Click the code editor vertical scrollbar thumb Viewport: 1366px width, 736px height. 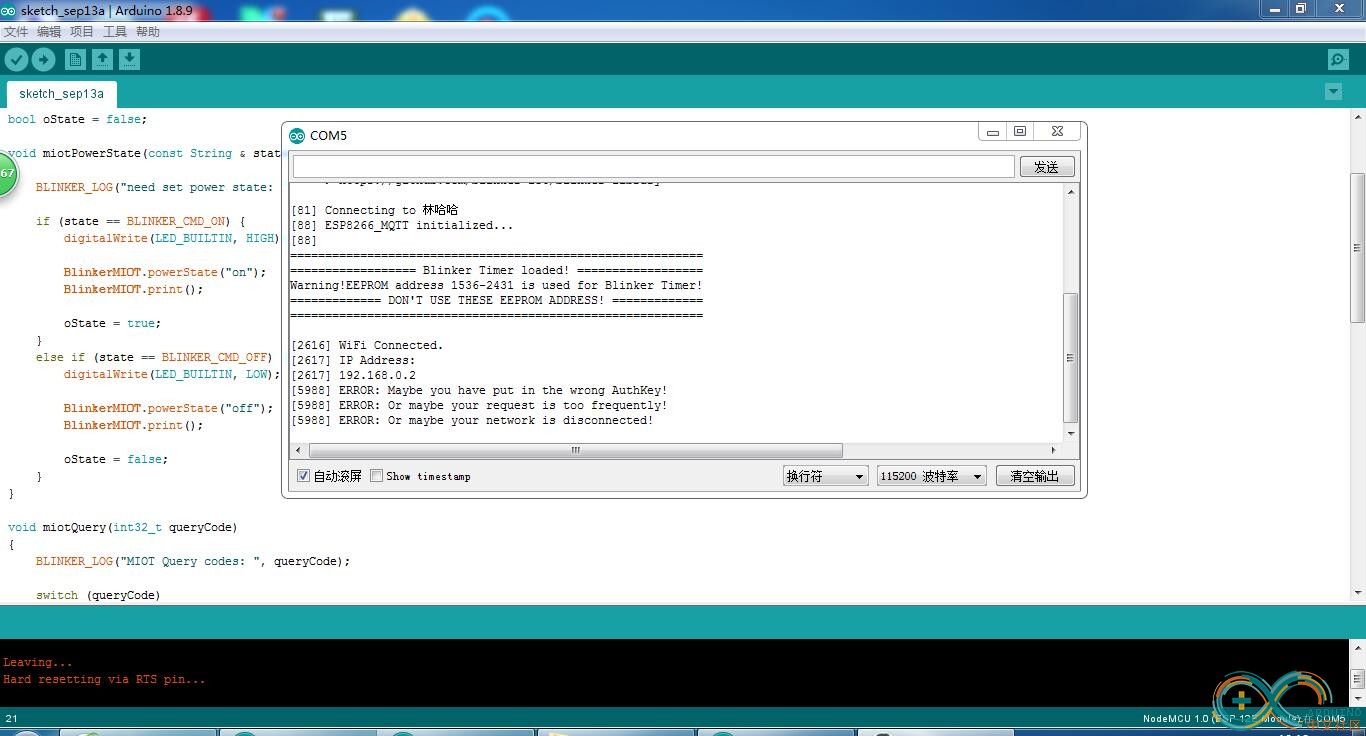pos(1357,247)
